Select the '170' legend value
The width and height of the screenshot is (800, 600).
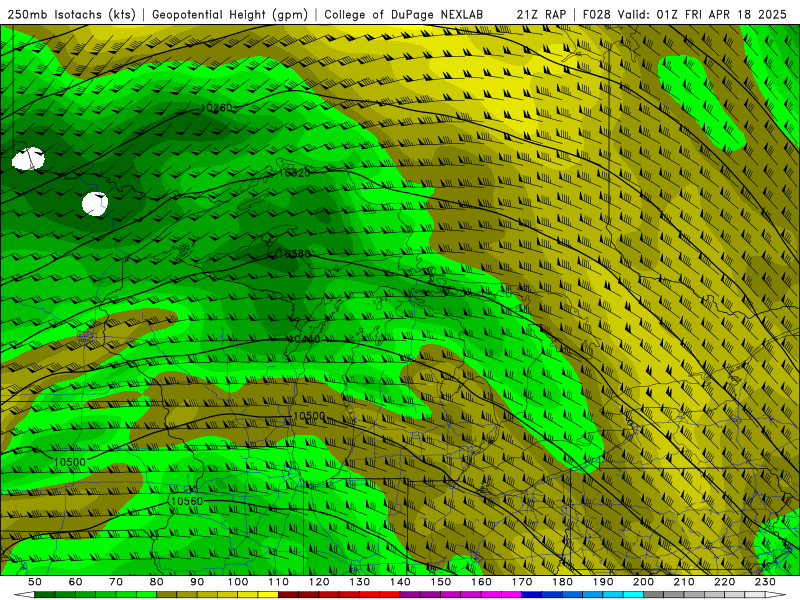point(522,582)
